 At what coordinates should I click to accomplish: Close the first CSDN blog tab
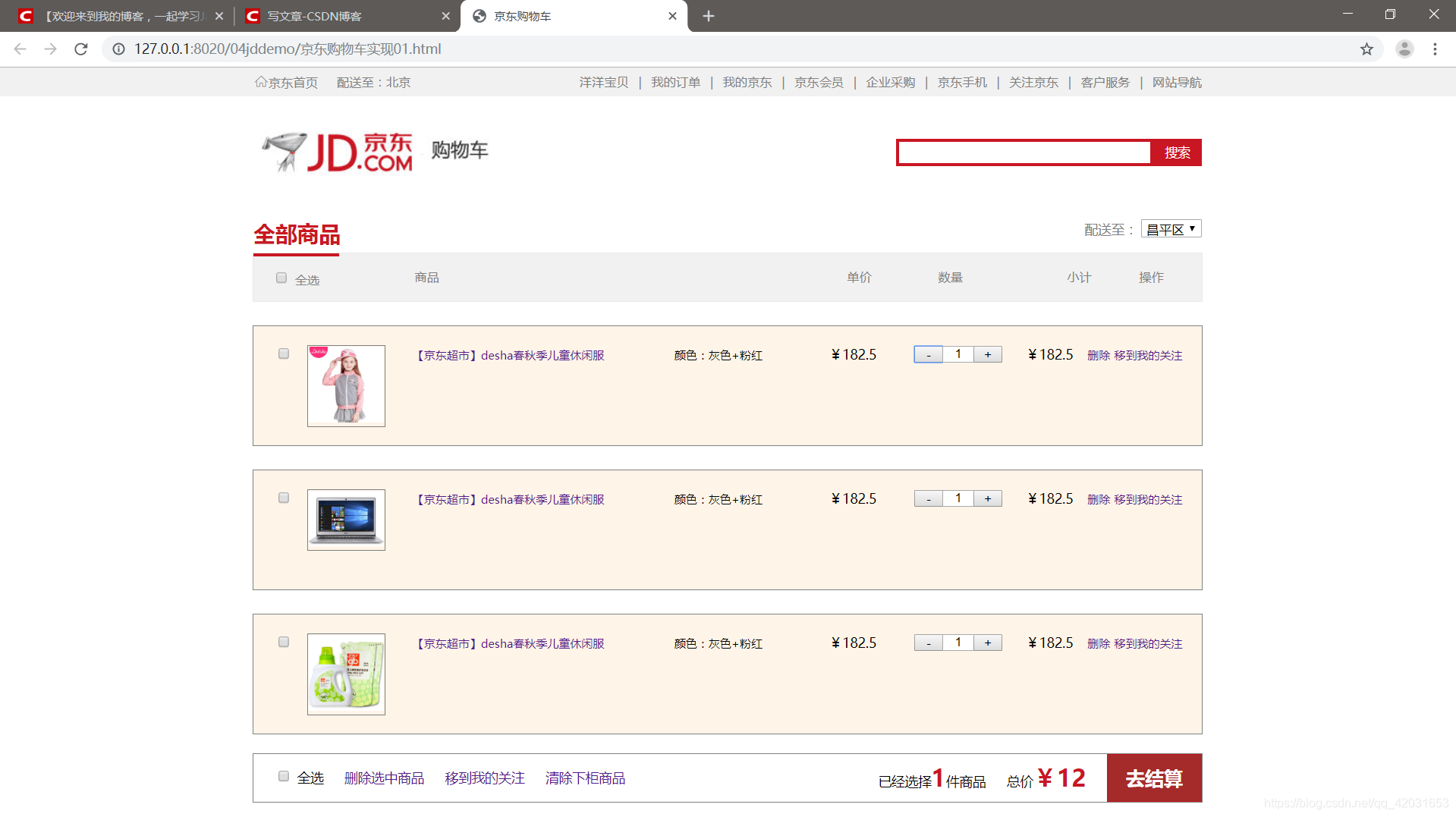tap(219, 16)
